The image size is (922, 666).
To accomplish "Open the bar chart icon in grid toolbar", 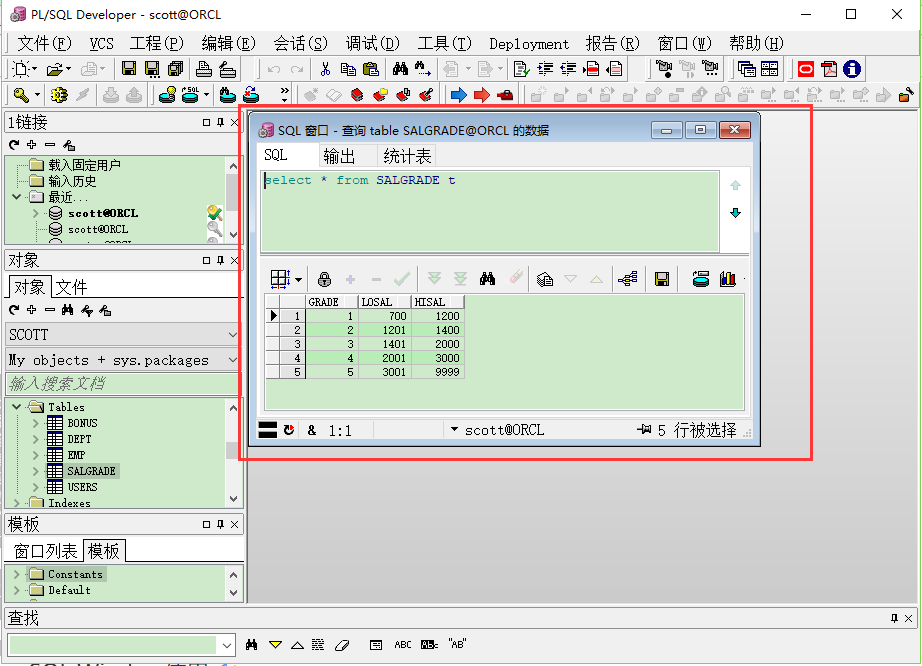I will tap(727, 279).
